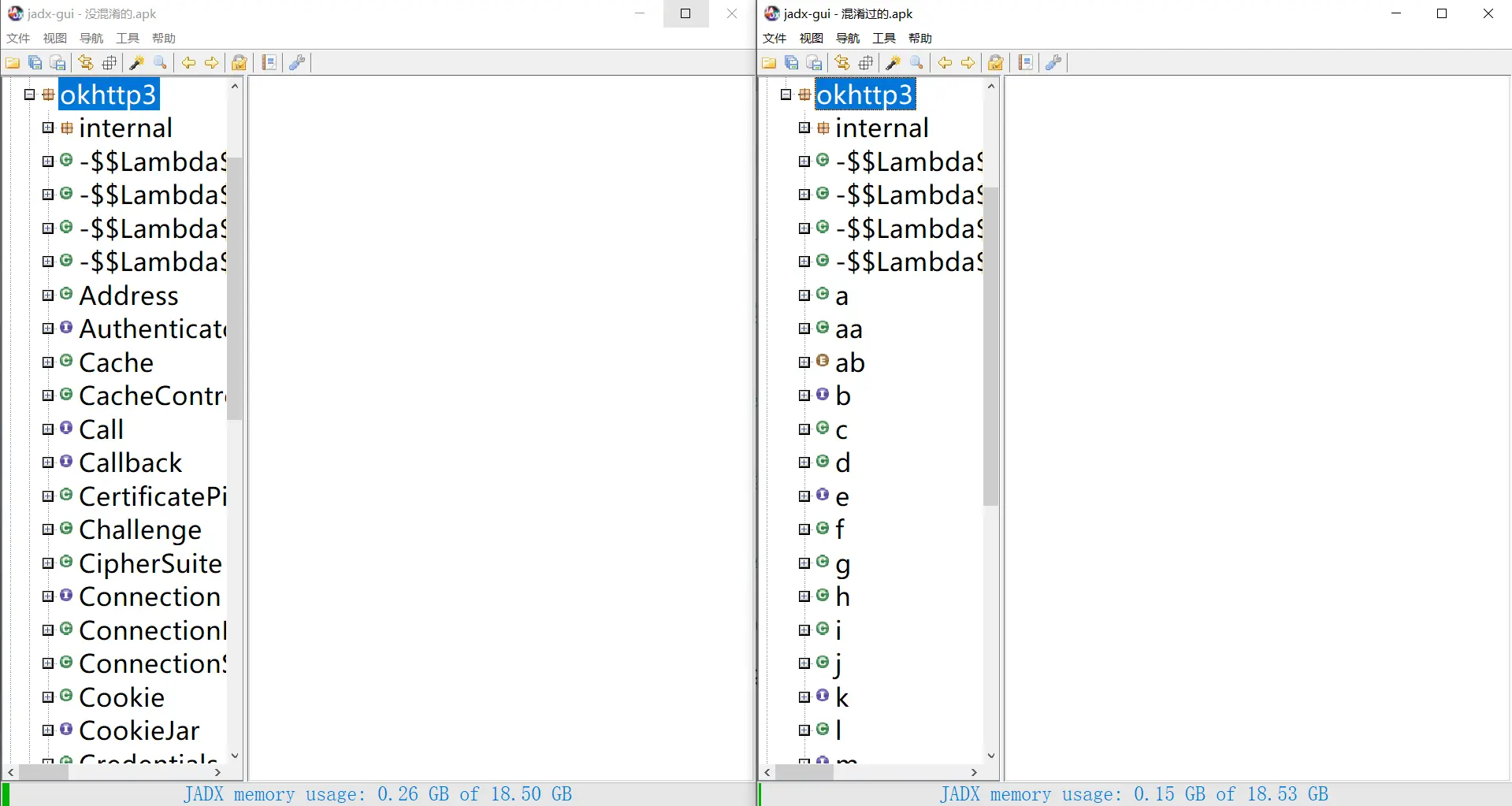The width and height of the screenshot is (1512, 806).
Task: Click the memory usage bar in the 混淆过的.apk window
Action: [1135, 794]
